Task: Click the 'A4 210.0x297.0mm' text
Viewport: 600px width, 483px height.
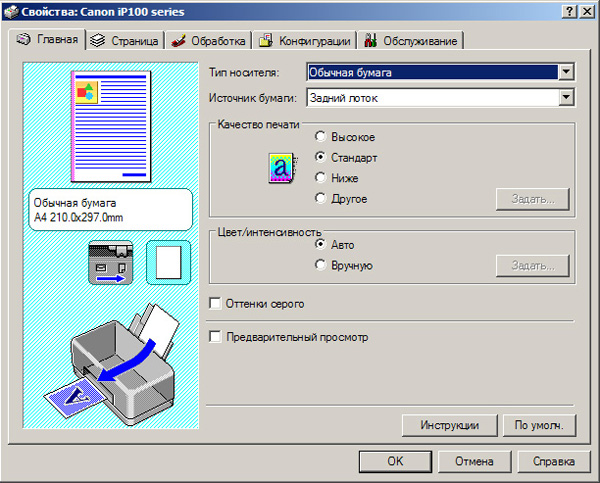Action: pyautogui.click(x=78, y=217)
